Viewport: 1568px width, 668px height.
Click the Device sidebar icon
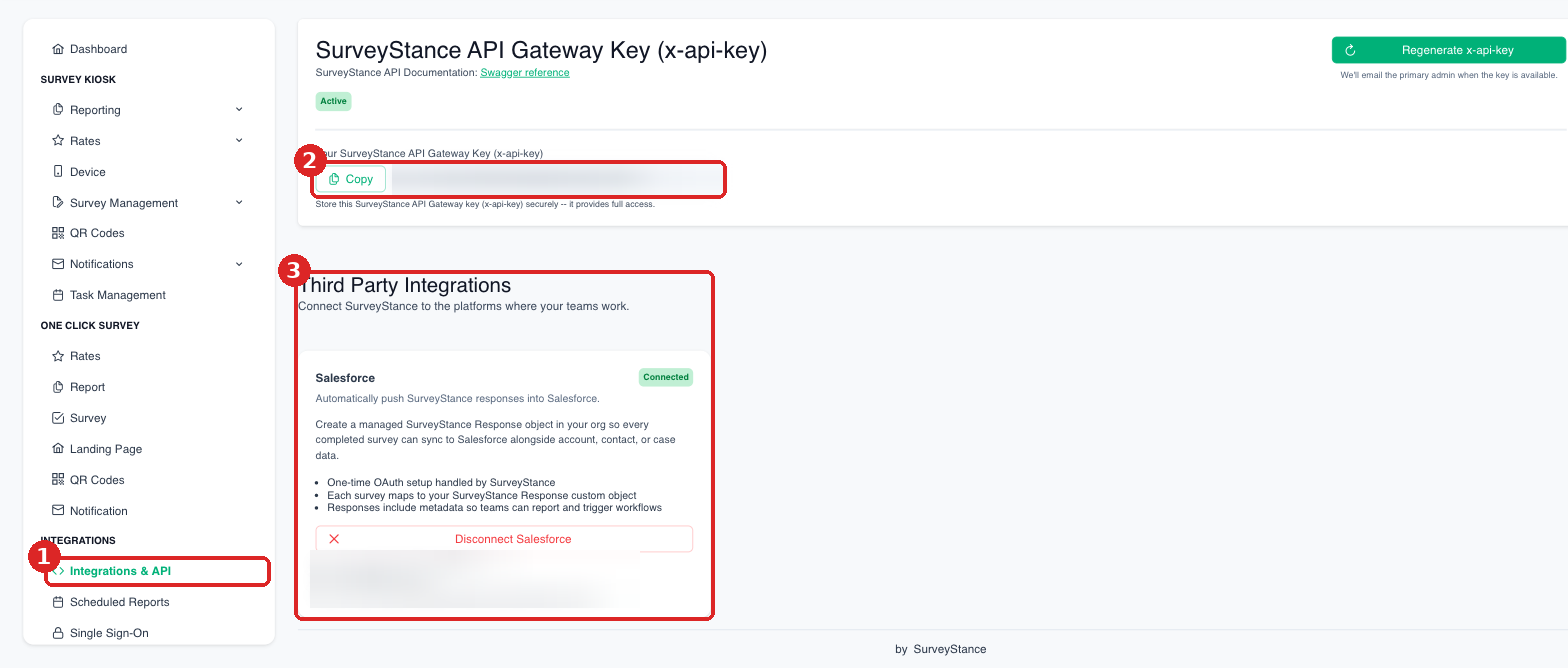(58, 172)
